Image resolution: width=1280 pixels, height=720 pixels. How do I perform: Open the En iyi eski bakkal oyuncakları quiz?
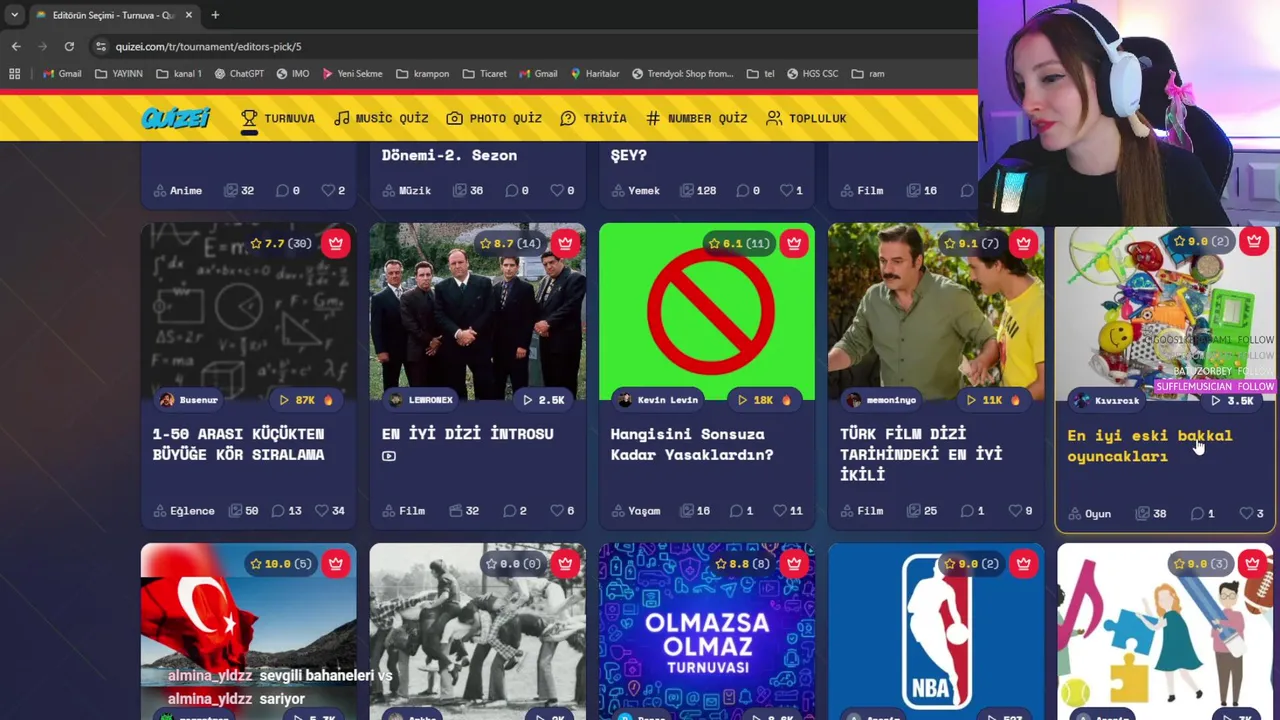click(1150, 446)
